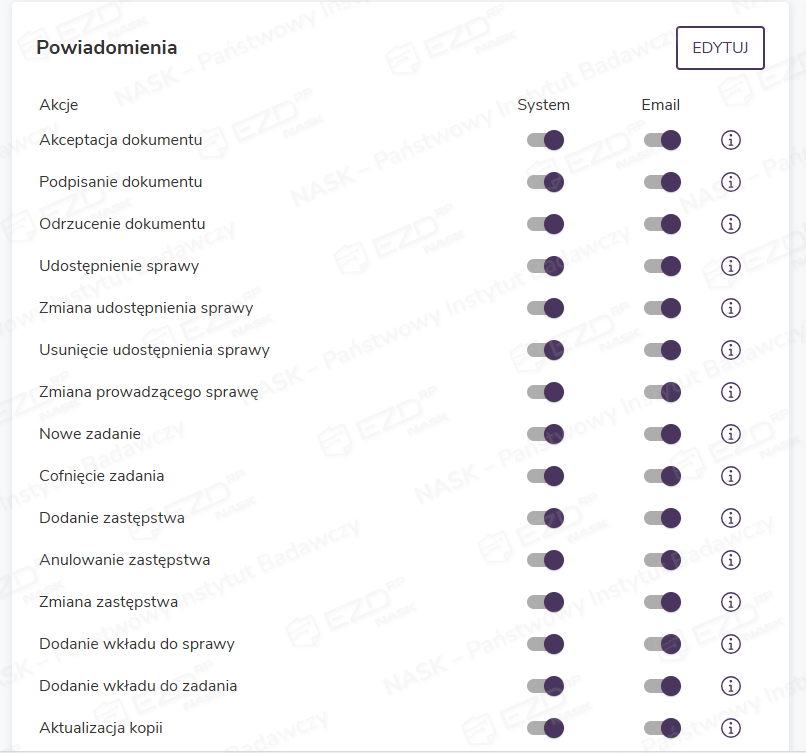View info for Zmiana prowadzącego sprawę

pyautogui.click(x=730, y=392)
